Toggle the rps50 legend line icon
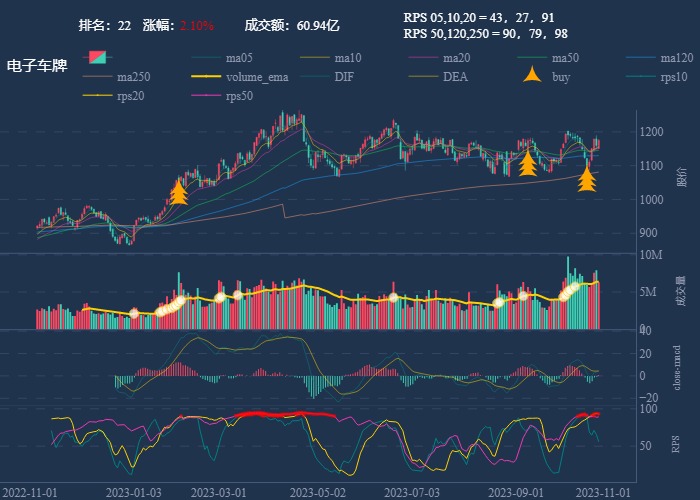 click(x=206, y=96)
